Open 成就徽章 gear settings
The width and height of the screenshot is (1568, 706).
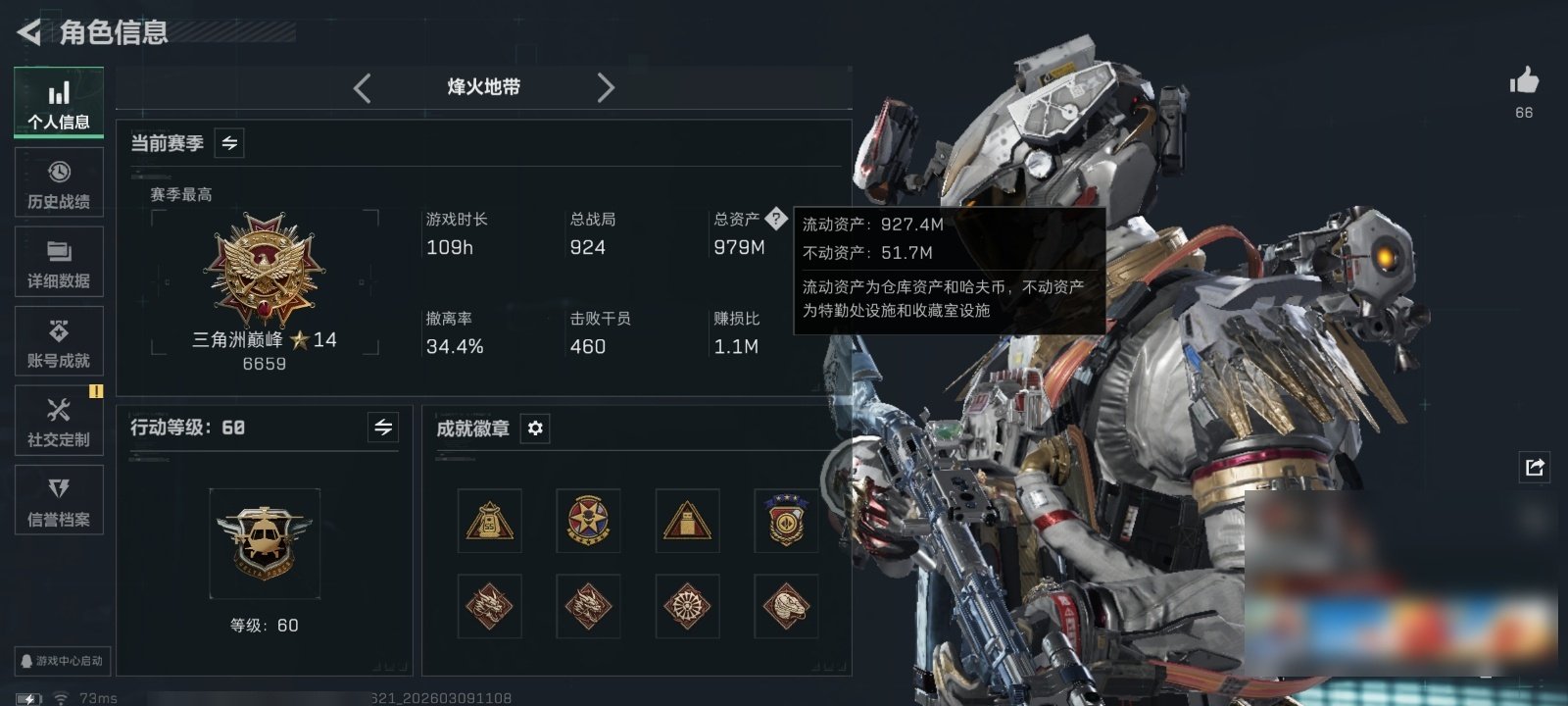coord(535,429)
